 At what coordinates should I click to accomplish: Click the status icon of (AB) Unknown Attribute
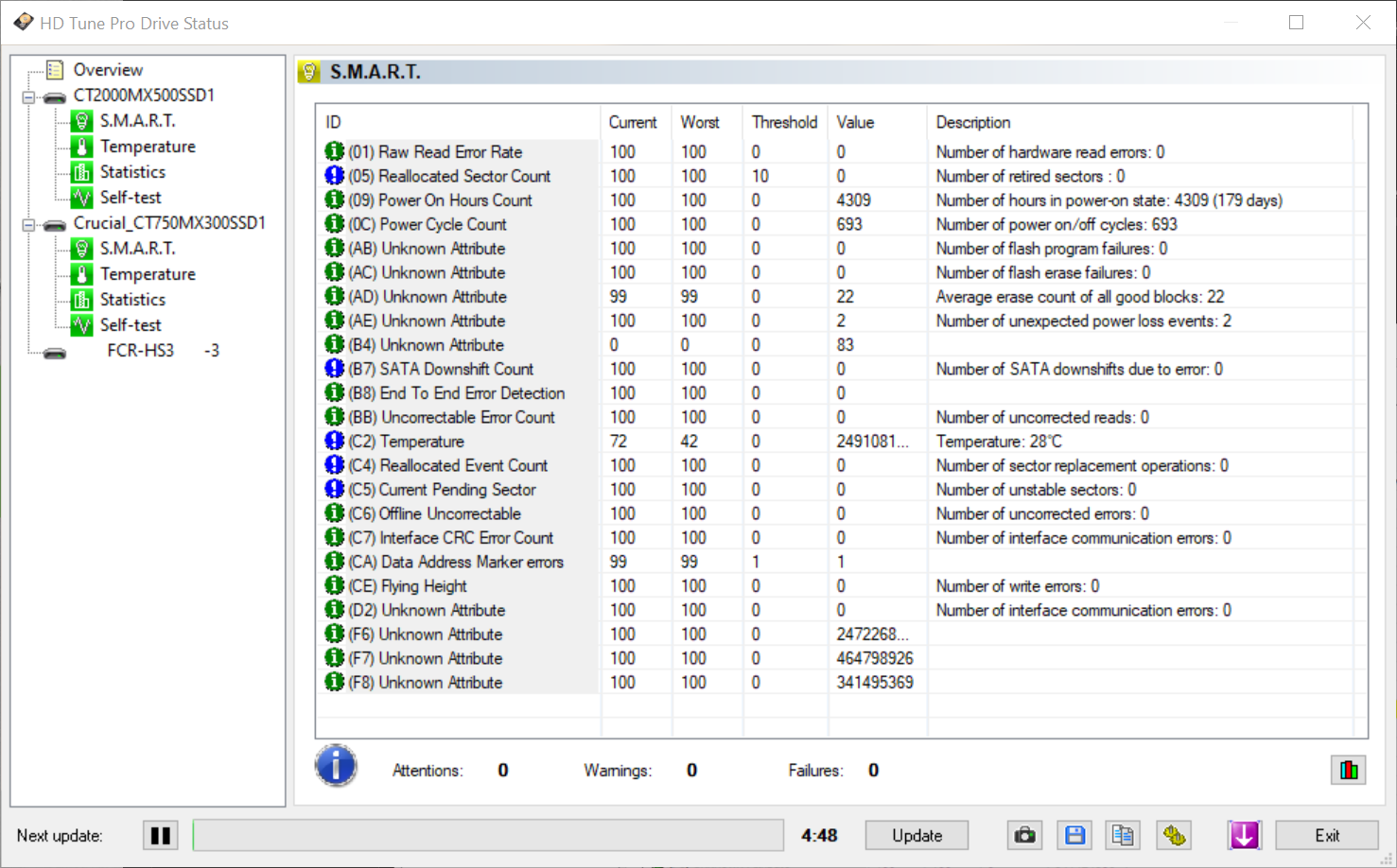(x=334, y=248)
